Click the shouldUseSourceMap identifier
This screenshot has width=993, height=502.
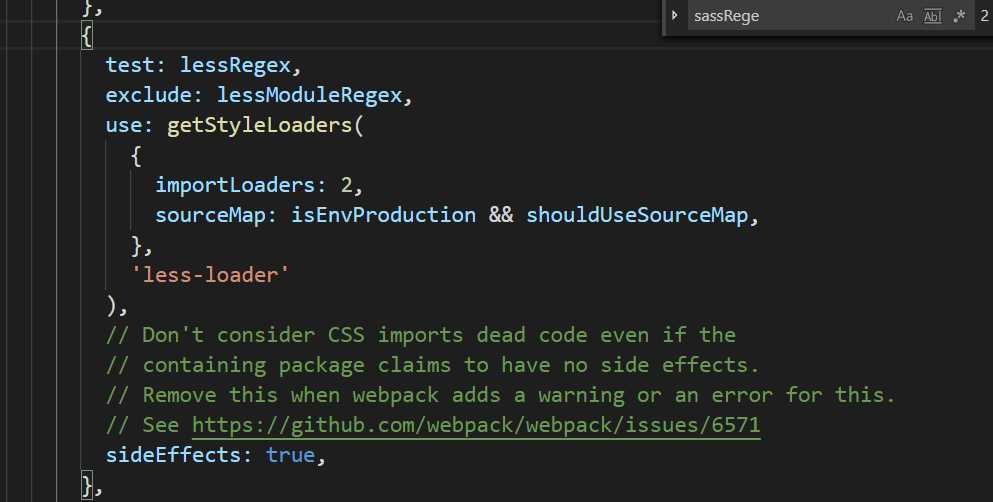[x=636, y=215]
